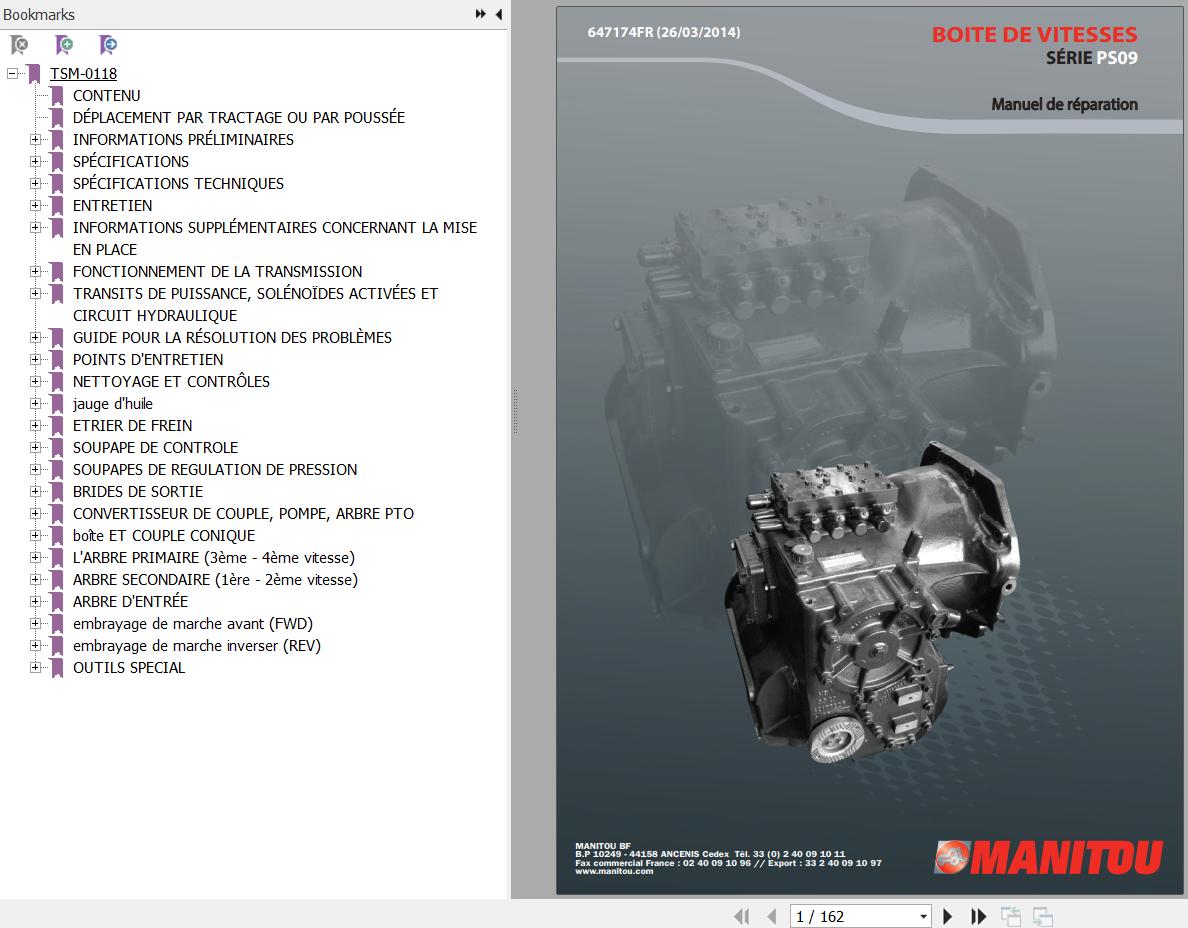The height and width of the screenshot is (928, 1188).
Task: Select INFORMATIONS SUPPLÉMENTAIRES CONCERNANT LA MISE EN PLACE
Action: (x=275, y=238)
